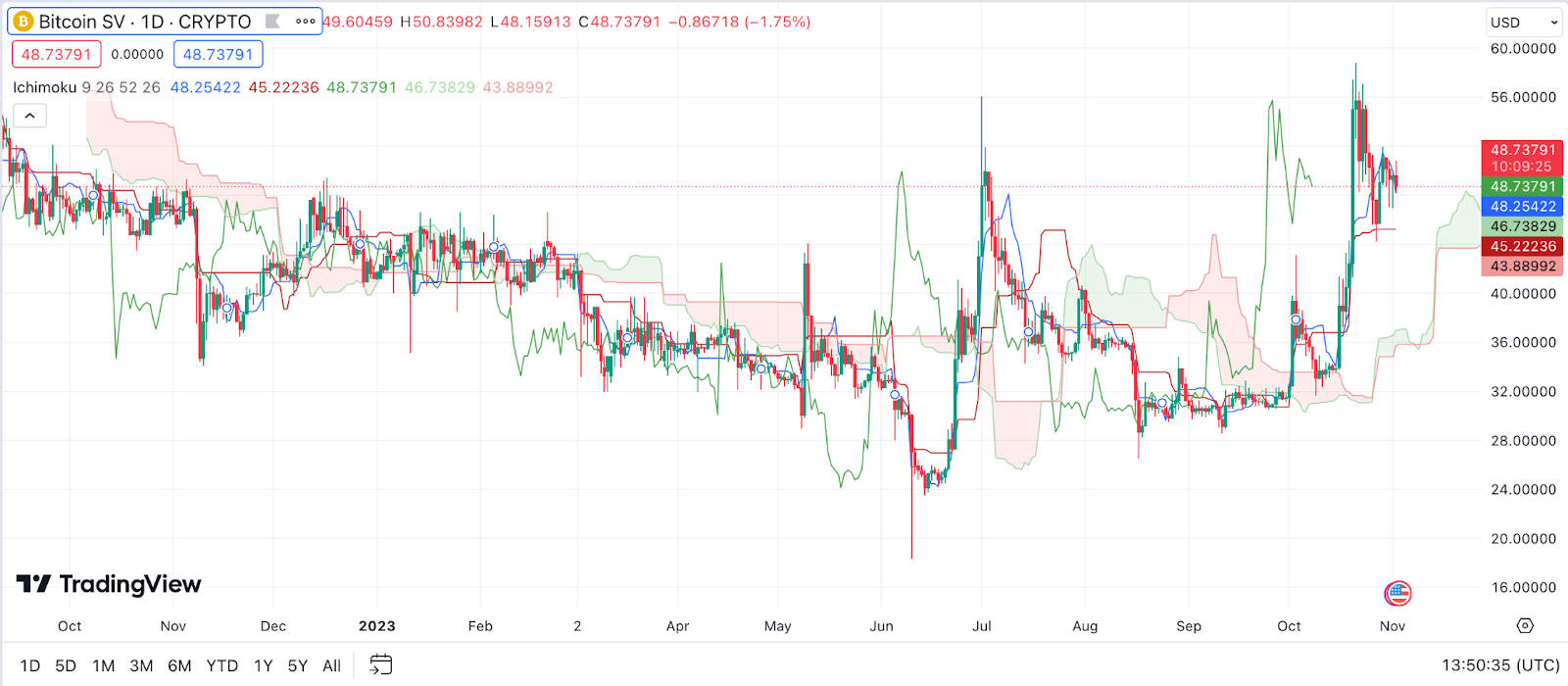Click the May label on time axis
The image size is (1568, 686).
[x=777, y=625]
